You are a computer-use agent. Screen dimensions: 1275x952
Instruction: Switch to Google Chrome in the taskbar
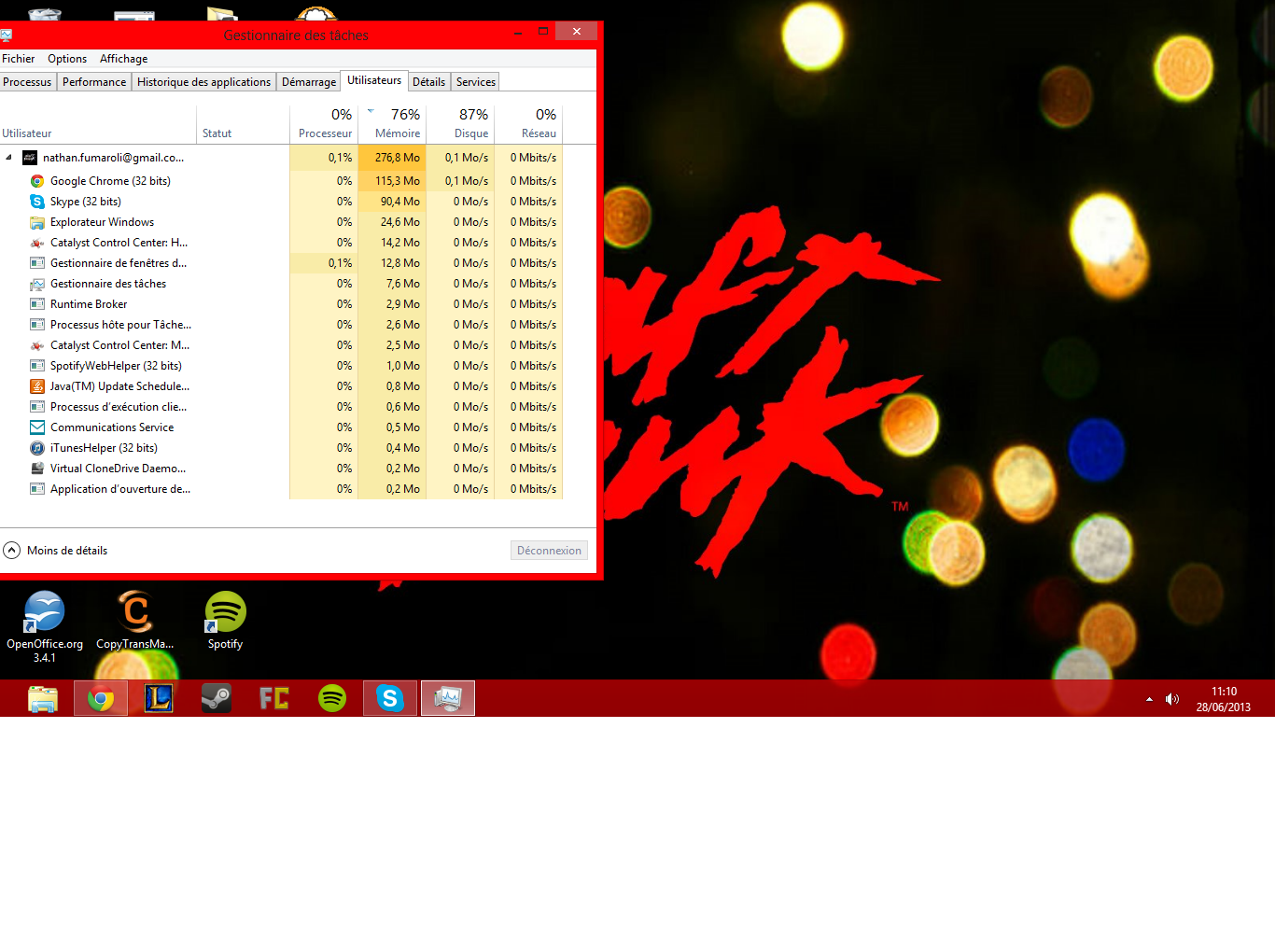(x=101, y=698)
